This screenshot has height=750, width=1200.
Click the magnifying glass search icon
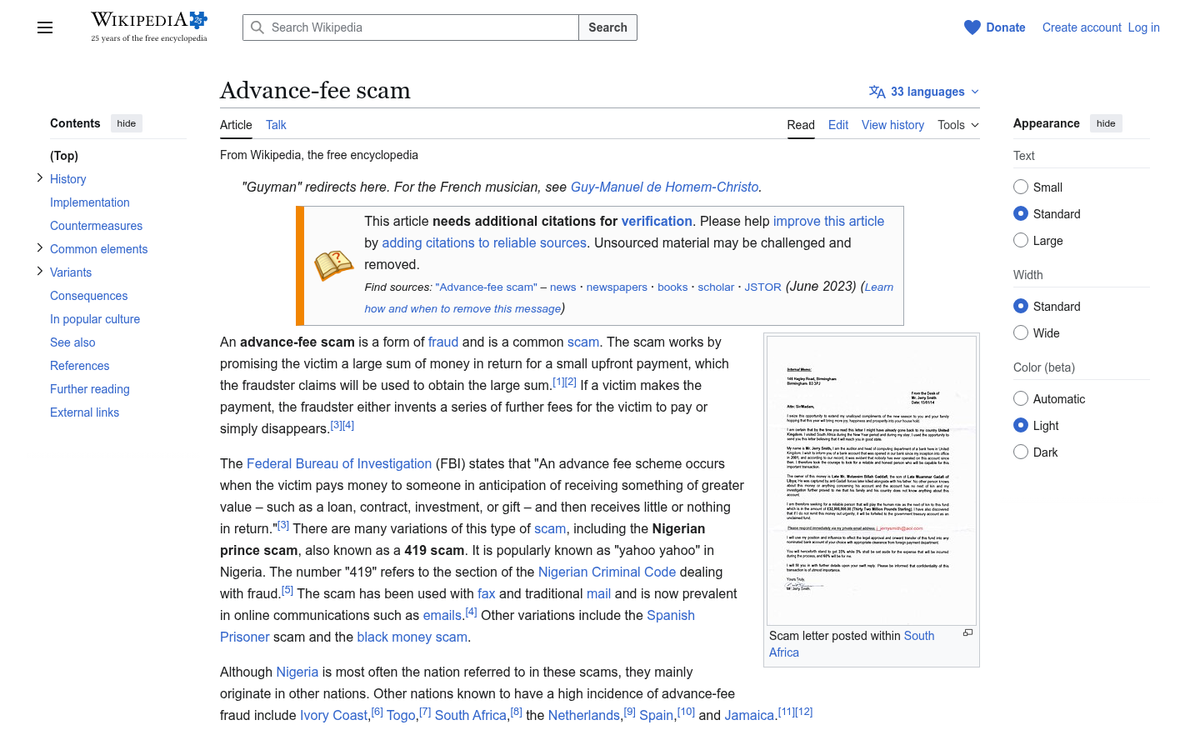point(258,28)
